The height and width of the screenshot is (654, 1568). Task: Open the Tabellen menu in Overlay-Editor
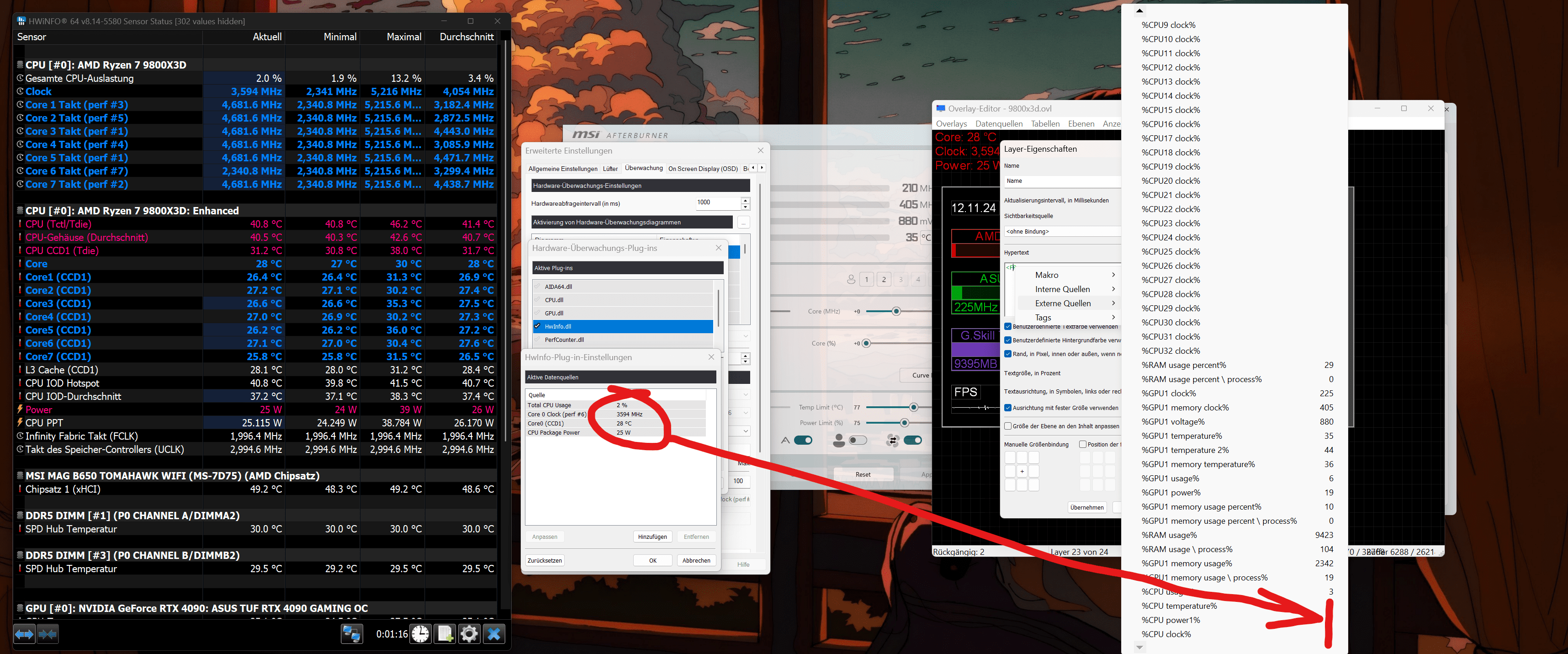[1045, 123]
